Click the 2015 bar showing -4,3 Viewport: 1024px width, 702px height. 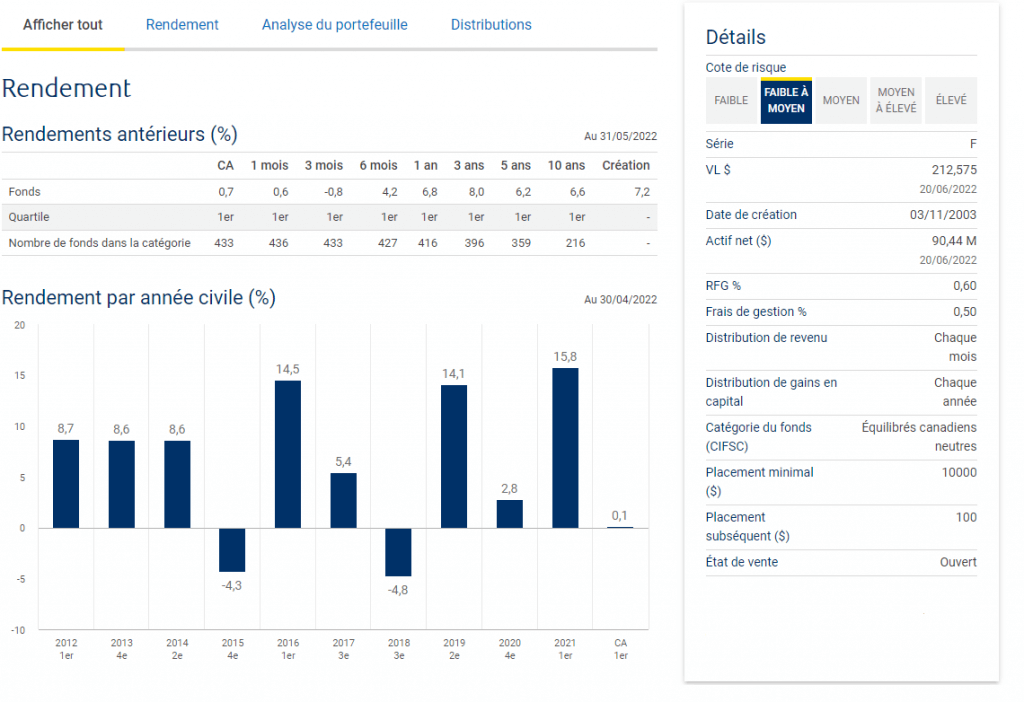pyautogui.click(x=232, y=550)
